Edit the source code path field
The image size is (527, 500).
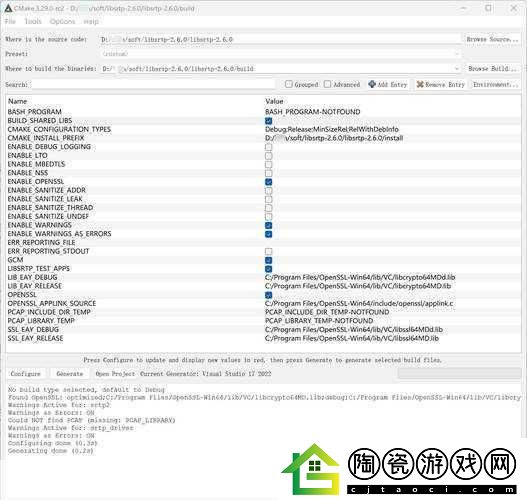(280, 39)
